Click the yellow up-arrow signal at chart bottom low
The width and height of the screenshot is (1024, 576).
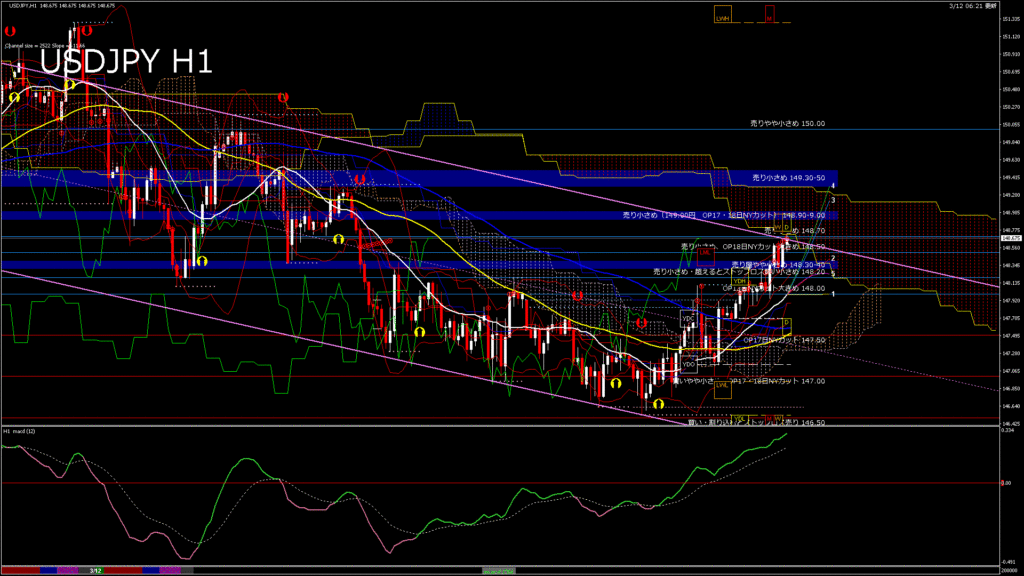[658, 404]
